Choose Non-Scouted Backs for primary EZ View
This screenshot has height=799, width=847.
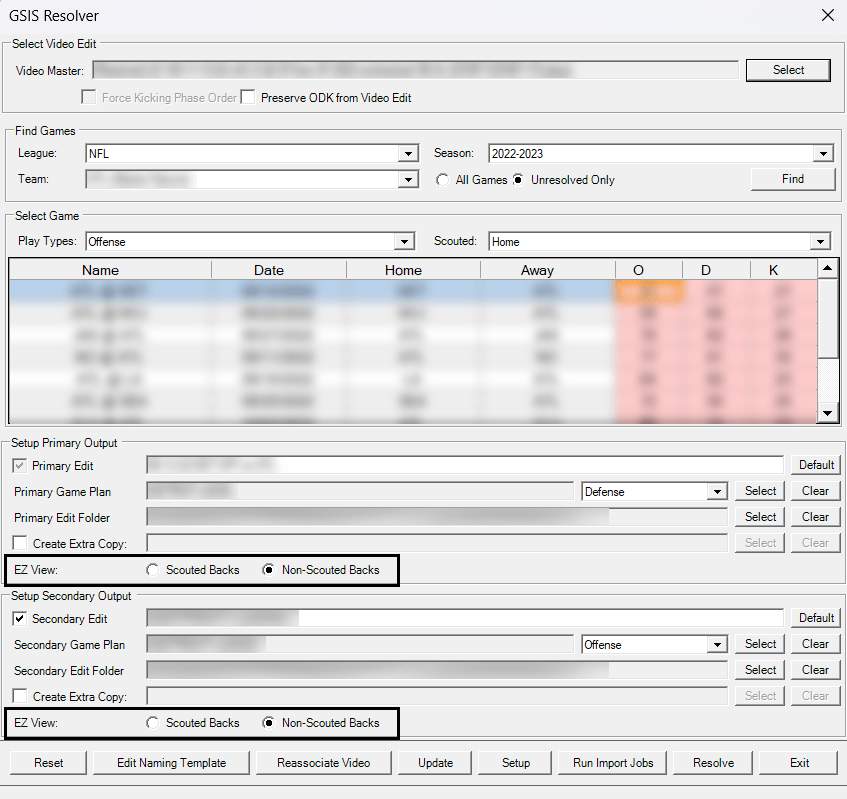click(268, 570)
